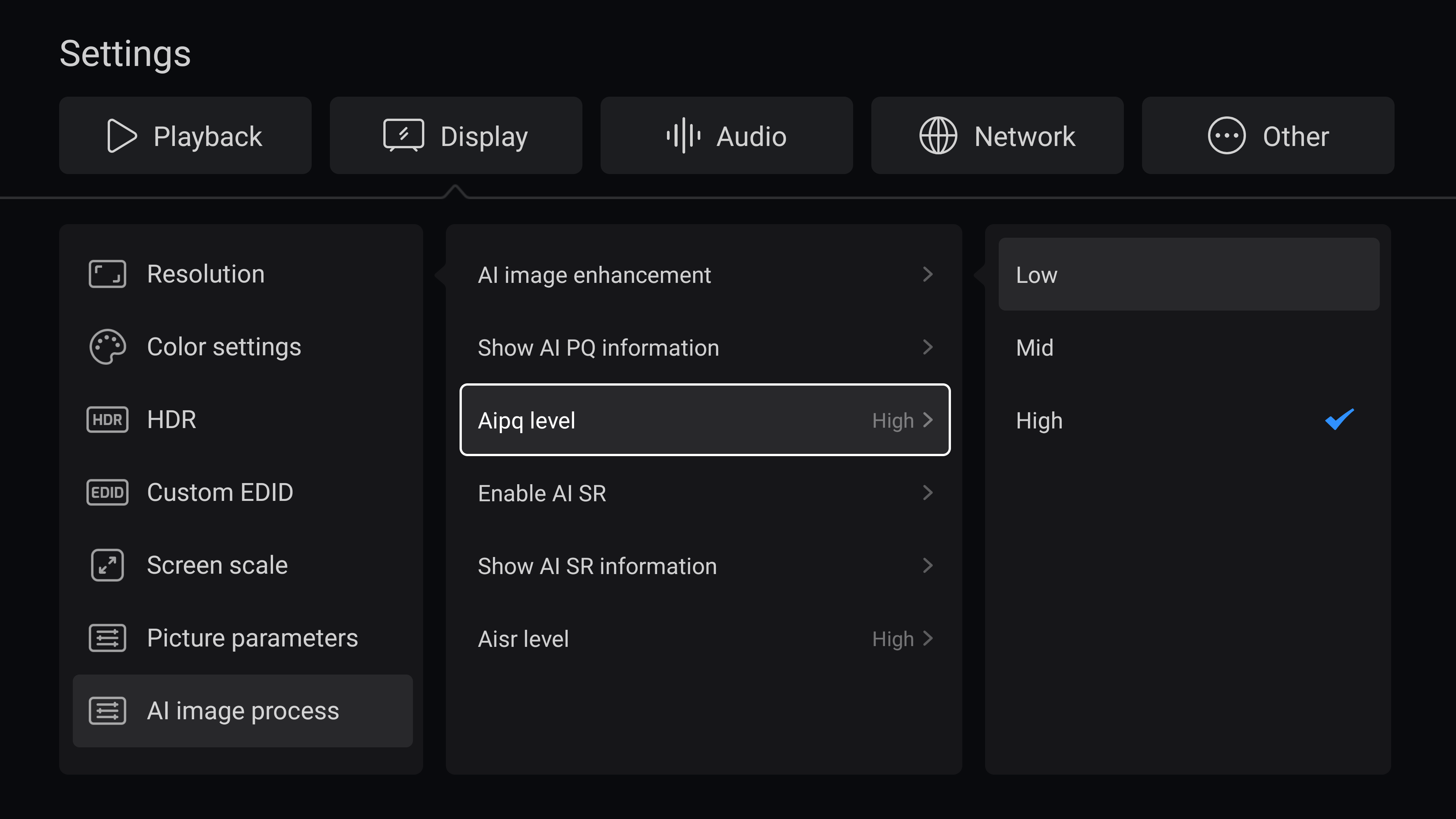
Task: Select the HDR entry label
Action: (x=171, y=419)
